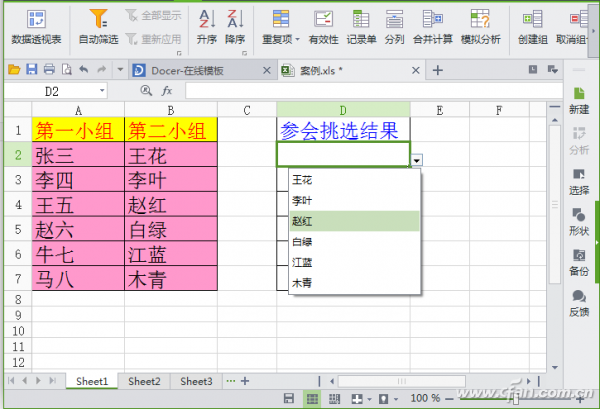Open the name box dropdown
Image resolution: width=600 pixels, height=409 pixels.
click(102, 91)
